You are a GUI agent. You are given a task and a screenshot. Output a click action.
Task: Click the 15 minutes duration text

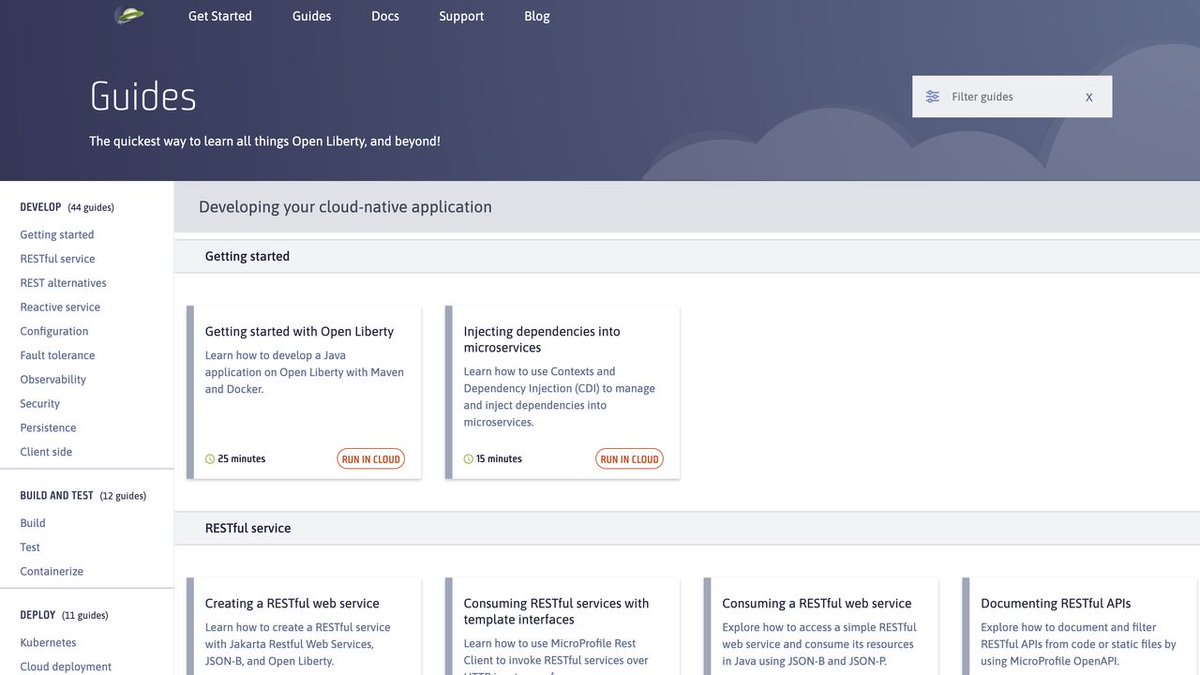(500, 459)
